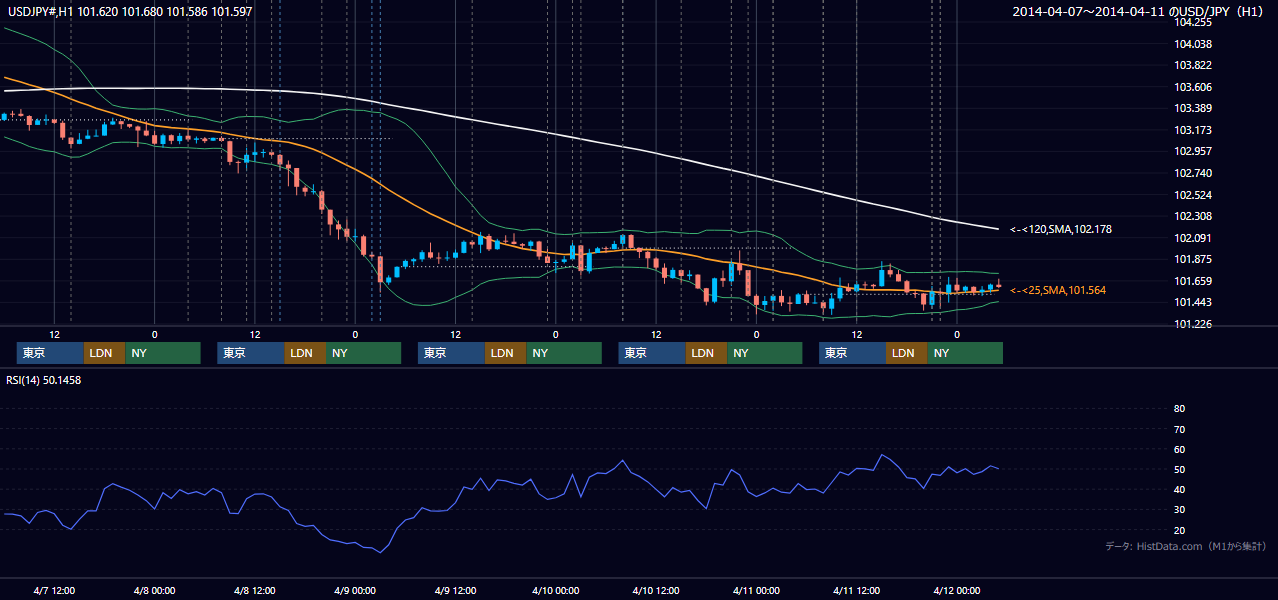Image resolution: width=1278 pixels, height=600 pixels.
Task: Select the 102.091 price label
Action: click(1193, 238)
